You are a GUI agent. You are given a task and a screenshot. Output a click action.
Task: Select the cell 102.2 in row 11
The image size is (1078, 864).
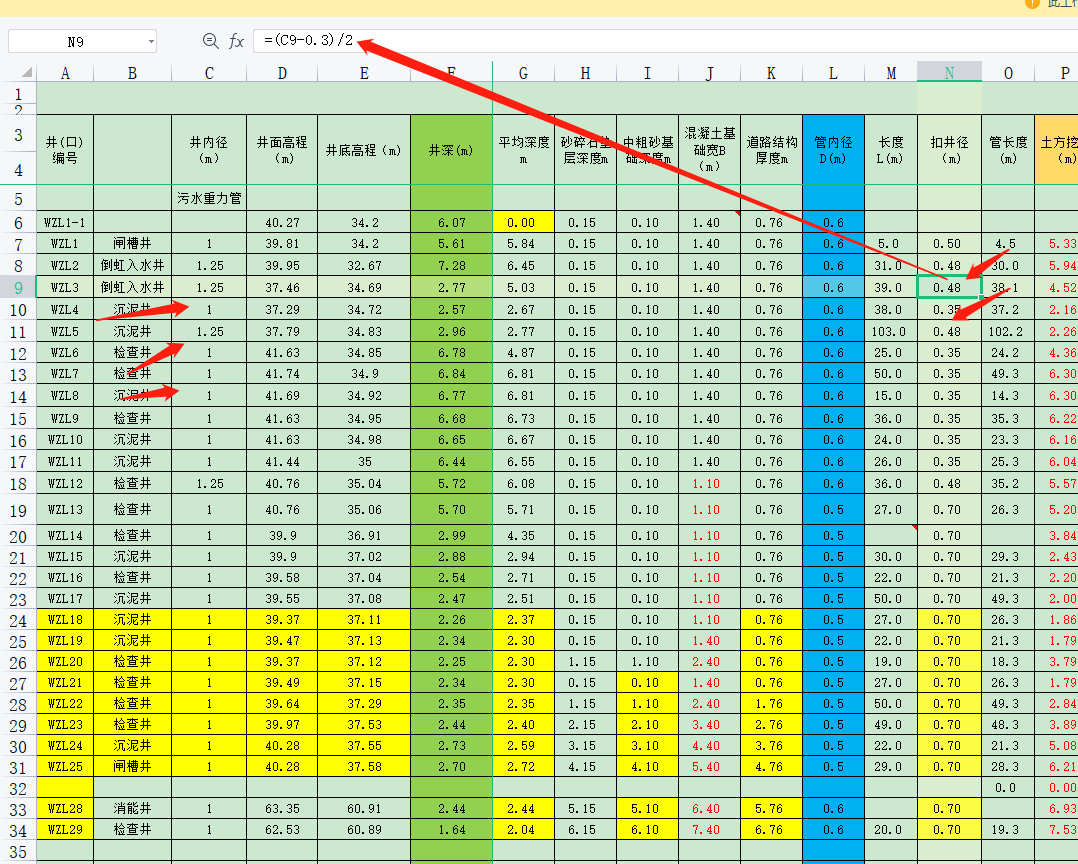pos(1008,332)
